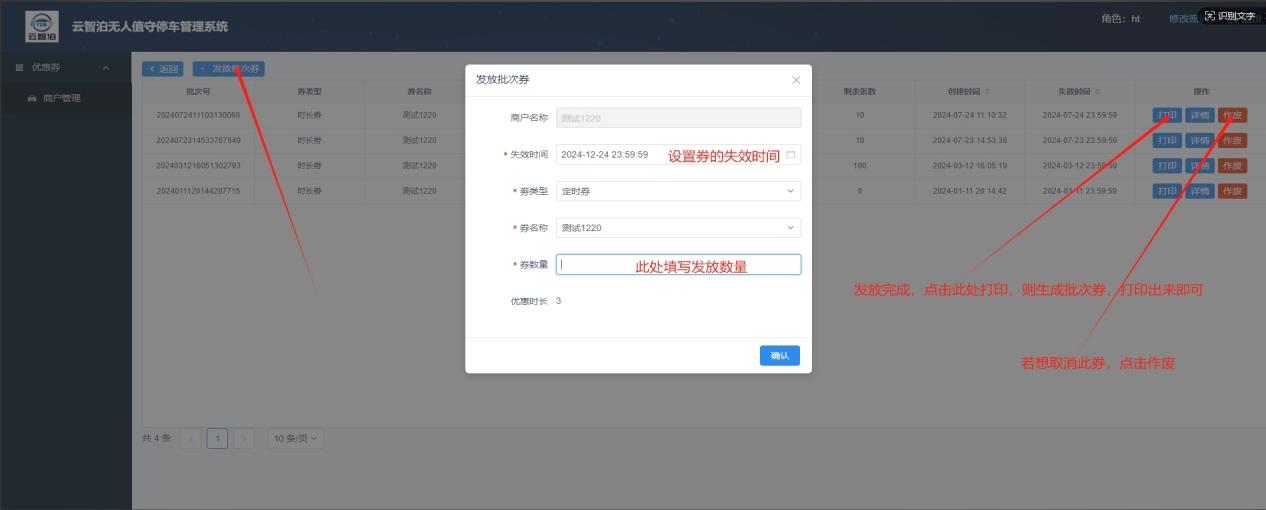This screenshot has height=510, width=1266.
Task: Click the 剩余张数 column header
Action: pyautogui.click(x=860, y=92)
